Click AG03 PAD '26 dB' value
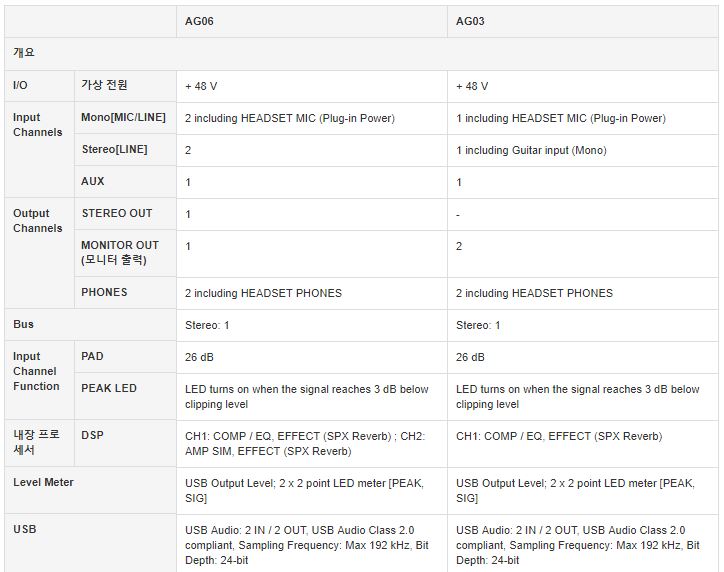The height and width of the screenshot is (572, 724). click(x=470, y=357)
